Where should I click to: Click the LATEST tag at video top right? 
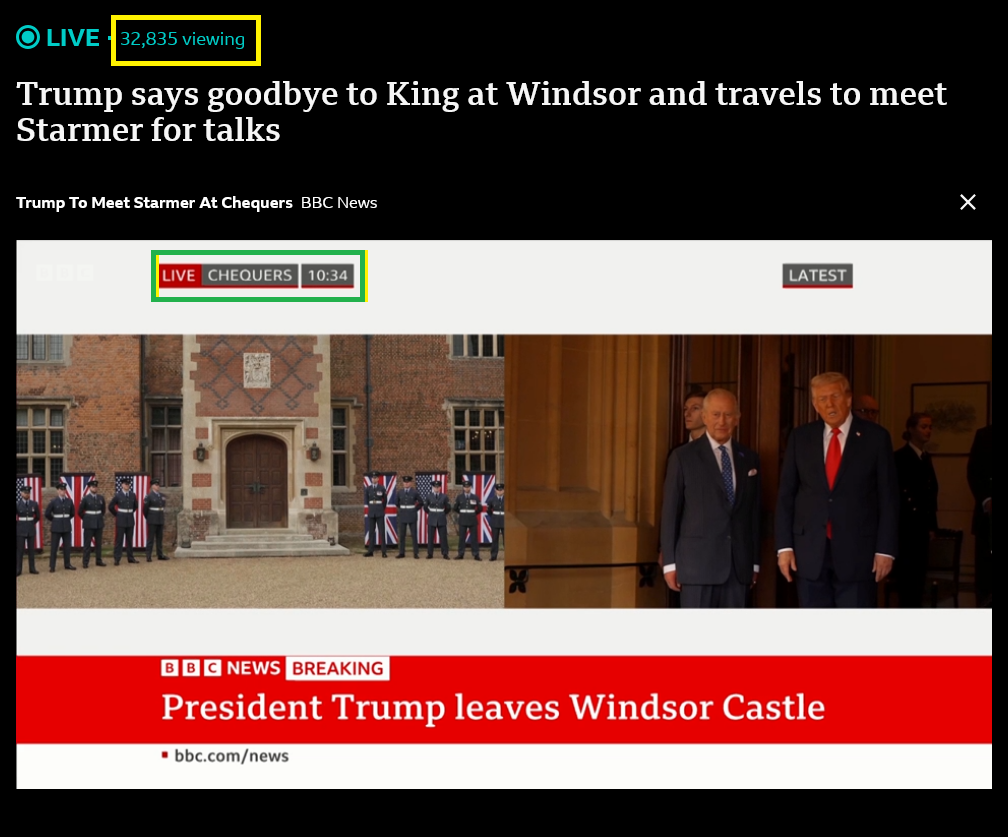click(x=817, y=275)
